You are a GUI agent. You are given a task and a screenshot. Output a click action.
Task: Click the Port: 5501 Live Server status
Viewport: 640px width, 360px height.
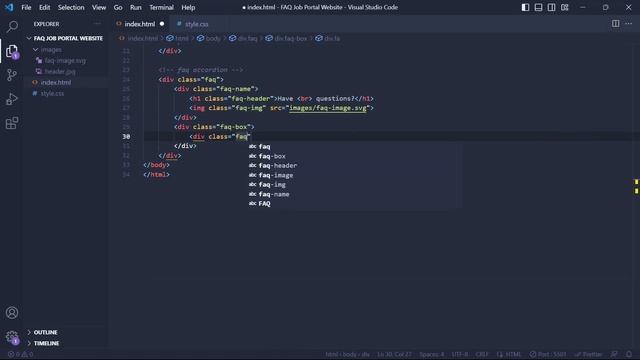click(x=548, y=354)
